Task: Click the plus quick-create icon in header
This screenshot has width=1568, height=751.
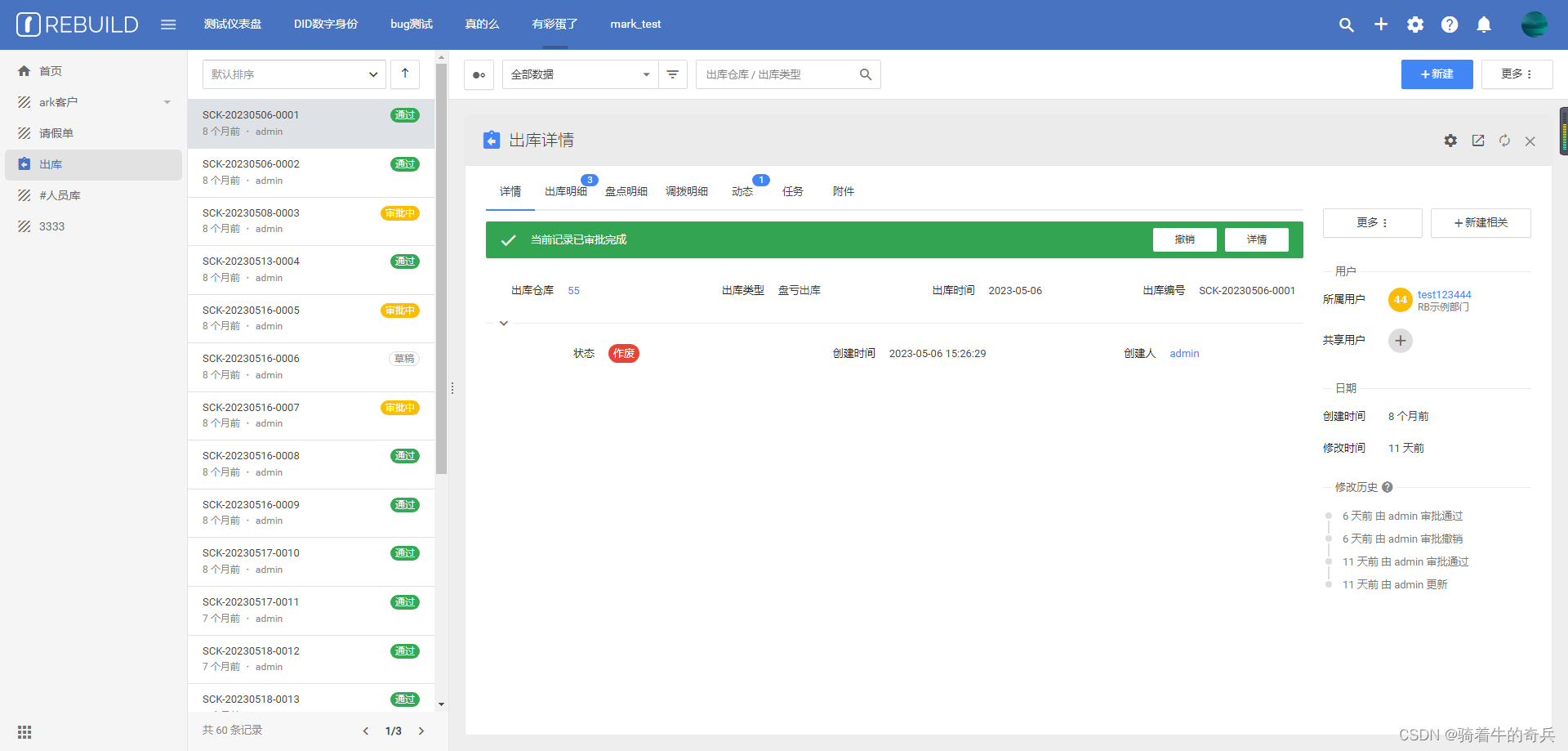Action: click(1381, 25)
